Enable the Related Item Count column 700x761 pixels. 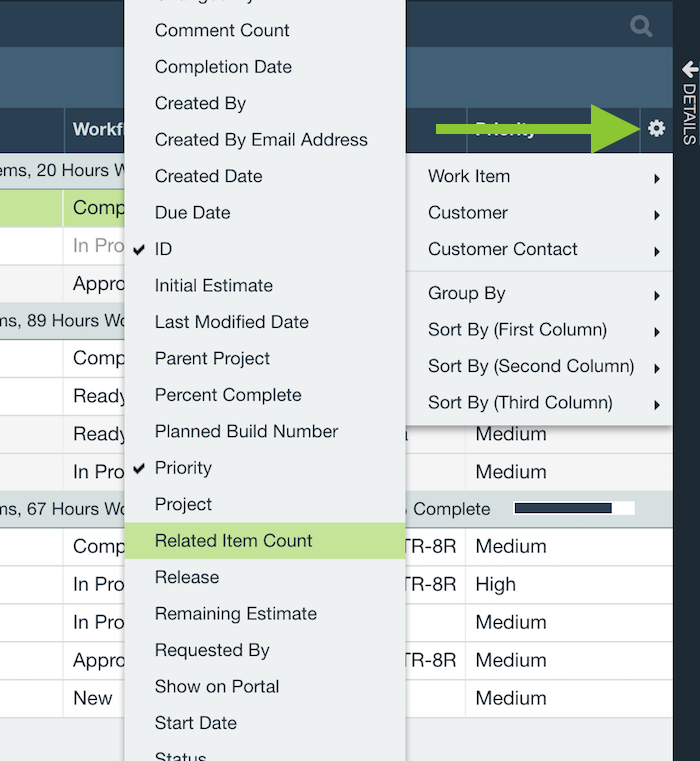click(x=265, y=541)
